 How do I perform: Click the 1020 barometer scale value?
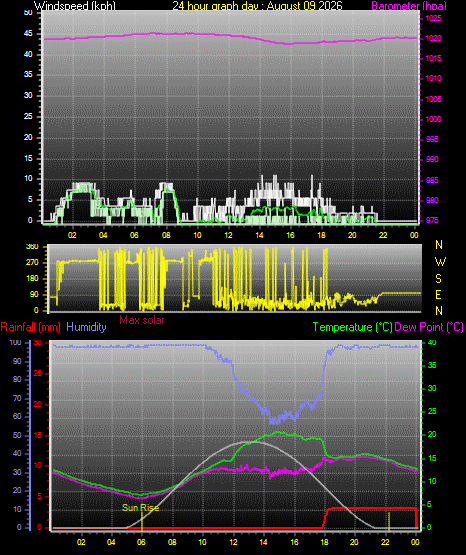coord(433,38)
